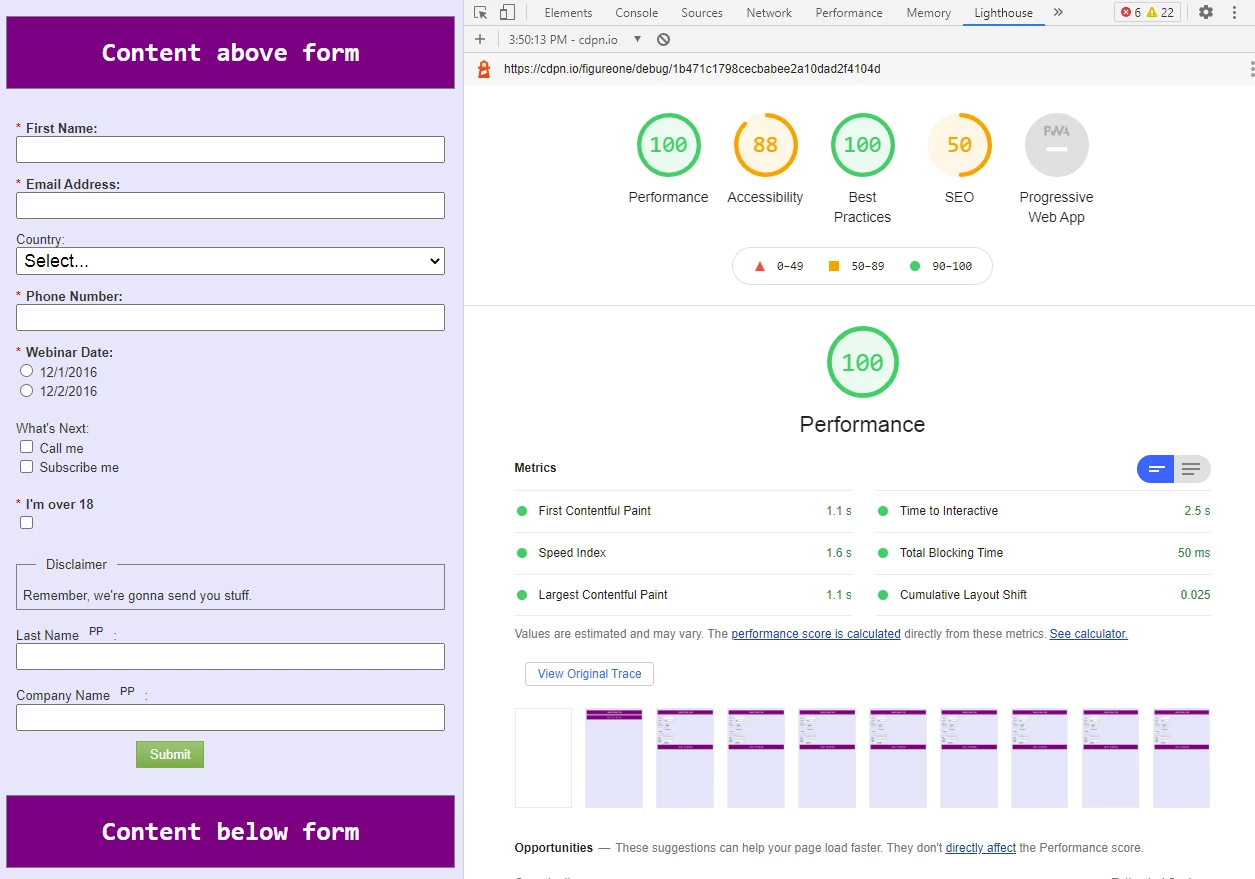
Task: Clear all reports with the circle-slash icon
Action: tap(663, 39)
